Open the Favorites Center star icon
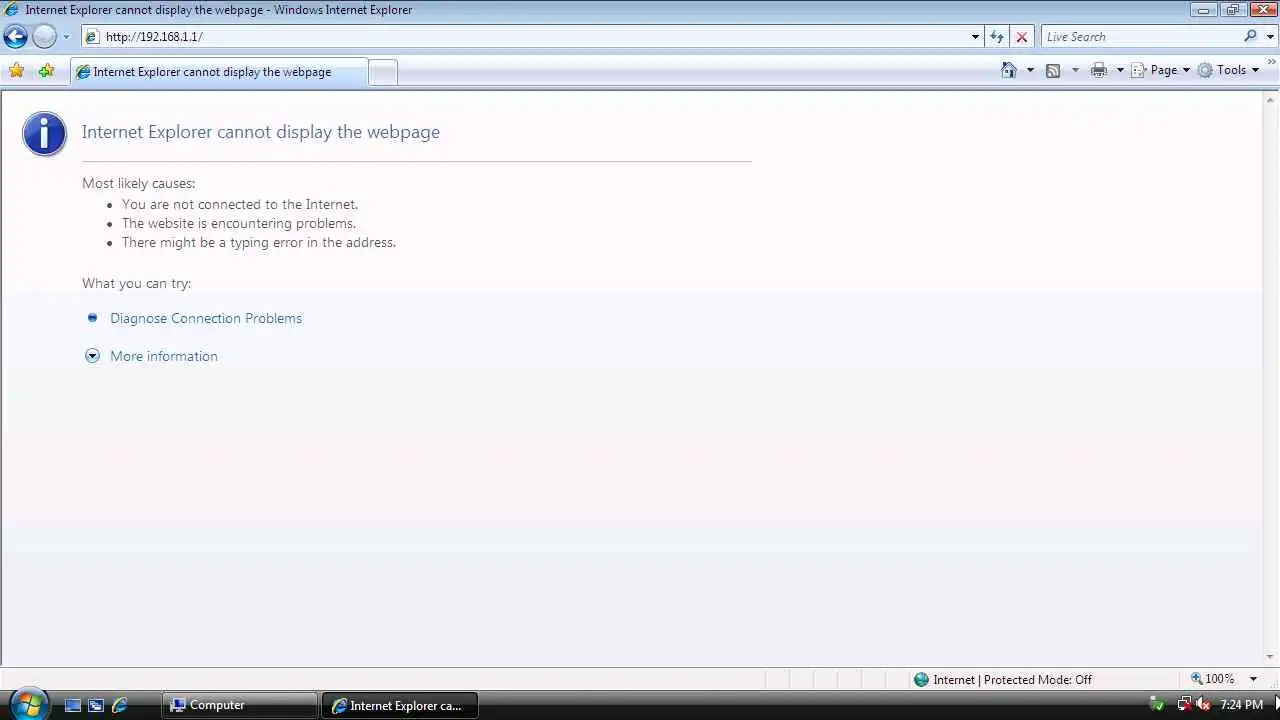This screenshot has width=1280, height=720. tap(16, 71)
